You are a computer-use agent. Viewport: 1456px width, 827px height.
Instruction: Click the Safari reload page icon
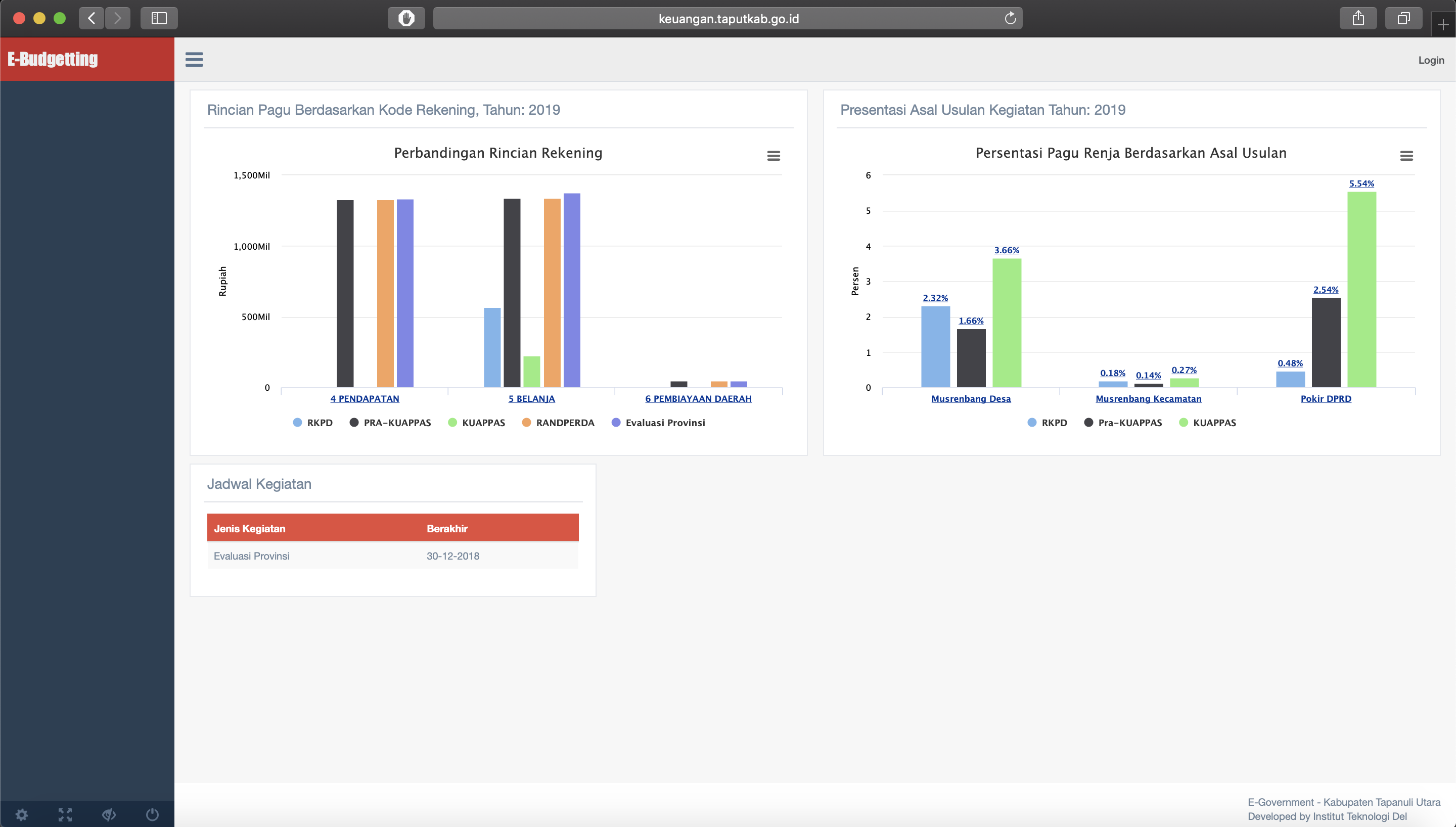click(1010, 19)
